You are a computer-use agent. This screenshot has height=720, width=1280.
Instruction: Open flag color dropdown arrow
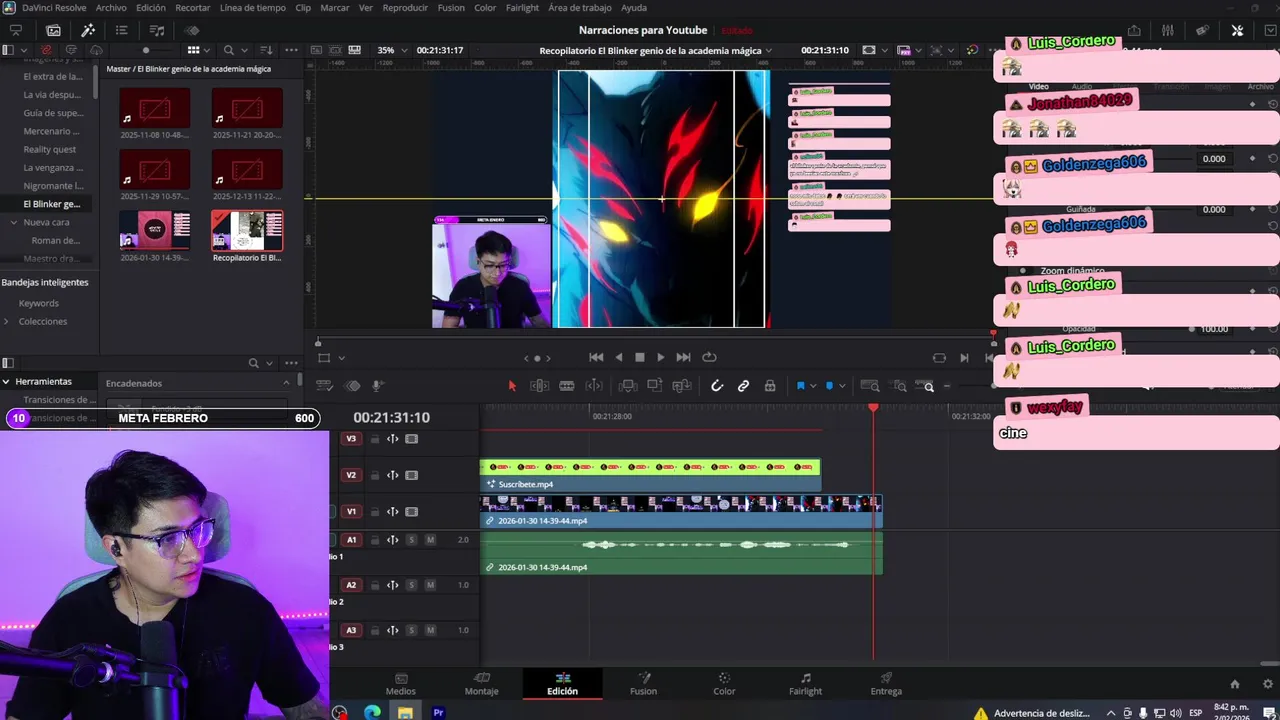[813, 386]
